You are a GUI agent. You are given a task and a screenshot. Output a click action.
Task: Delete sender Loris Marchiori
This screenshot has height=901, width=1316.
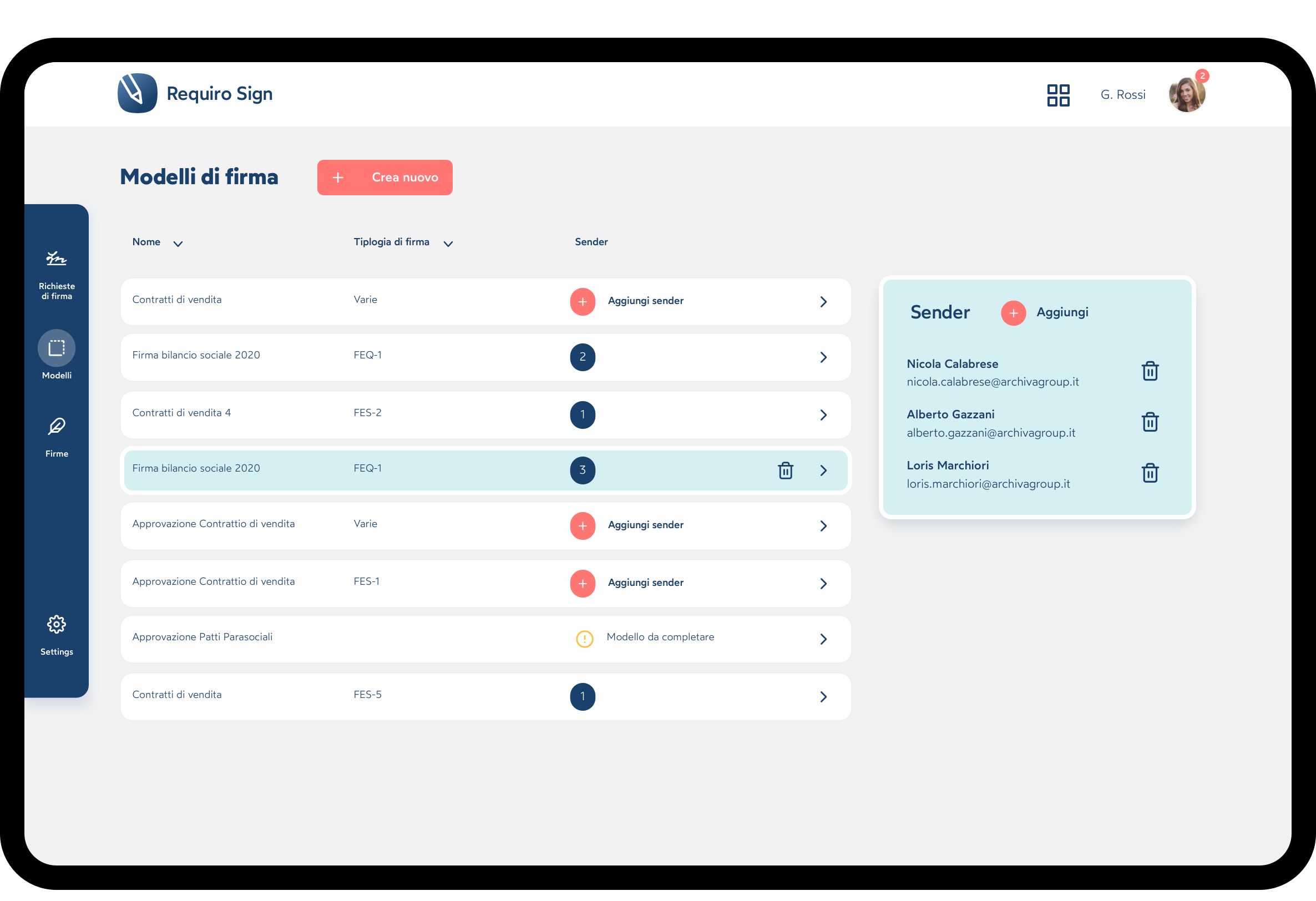1150,473
